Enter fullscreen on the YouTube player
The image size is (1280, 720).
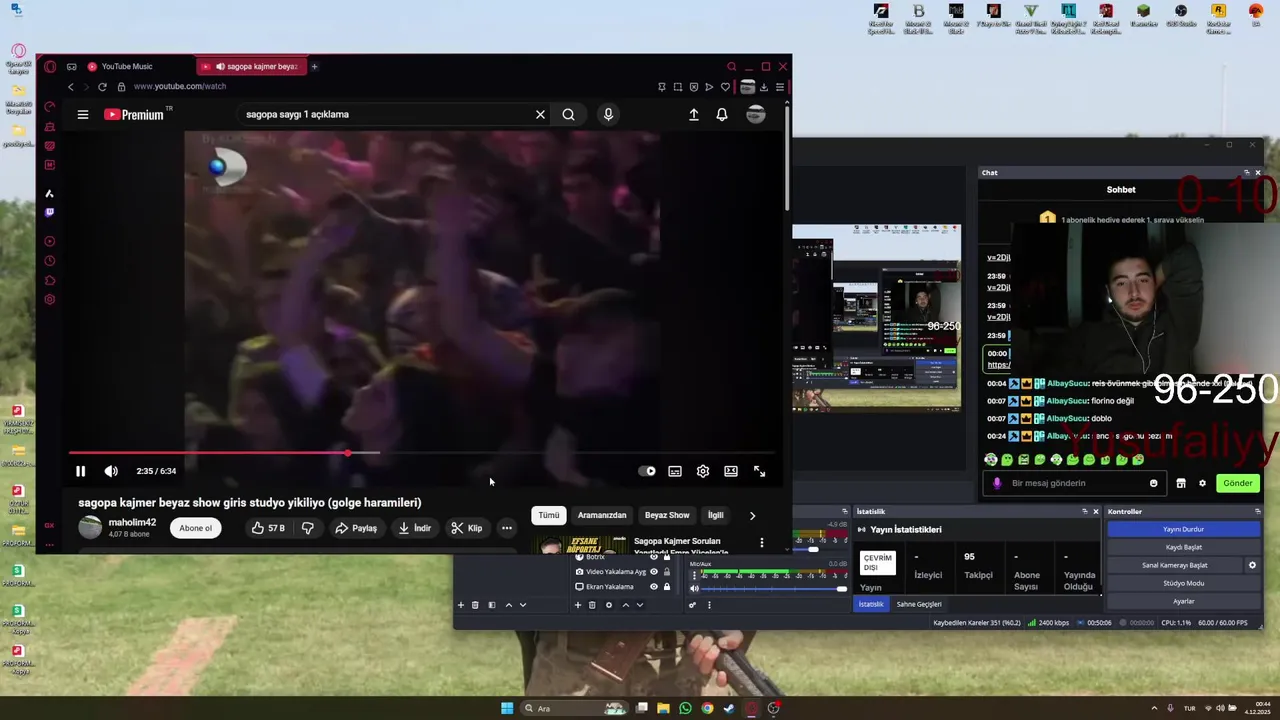(759, 471)
